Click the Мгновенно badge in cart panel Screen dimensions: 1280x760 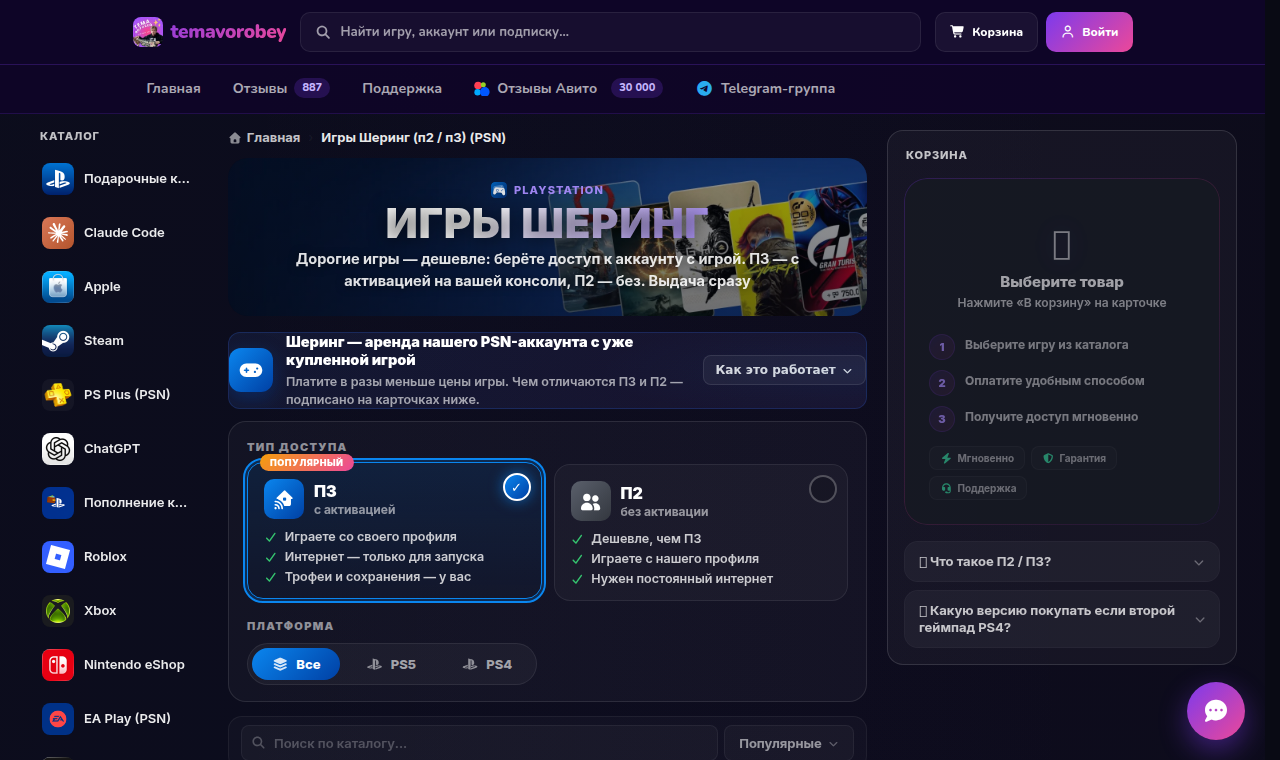point(977,458)
